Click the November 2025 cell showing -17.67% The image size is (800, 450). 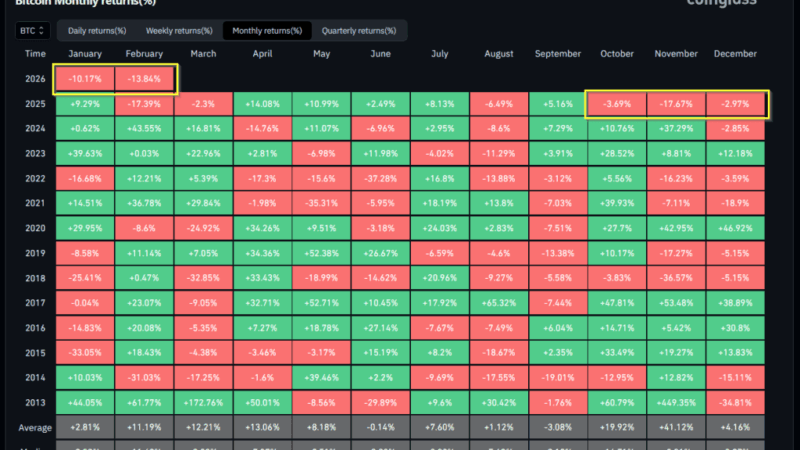pyautogui.click(x=677, y=103)
